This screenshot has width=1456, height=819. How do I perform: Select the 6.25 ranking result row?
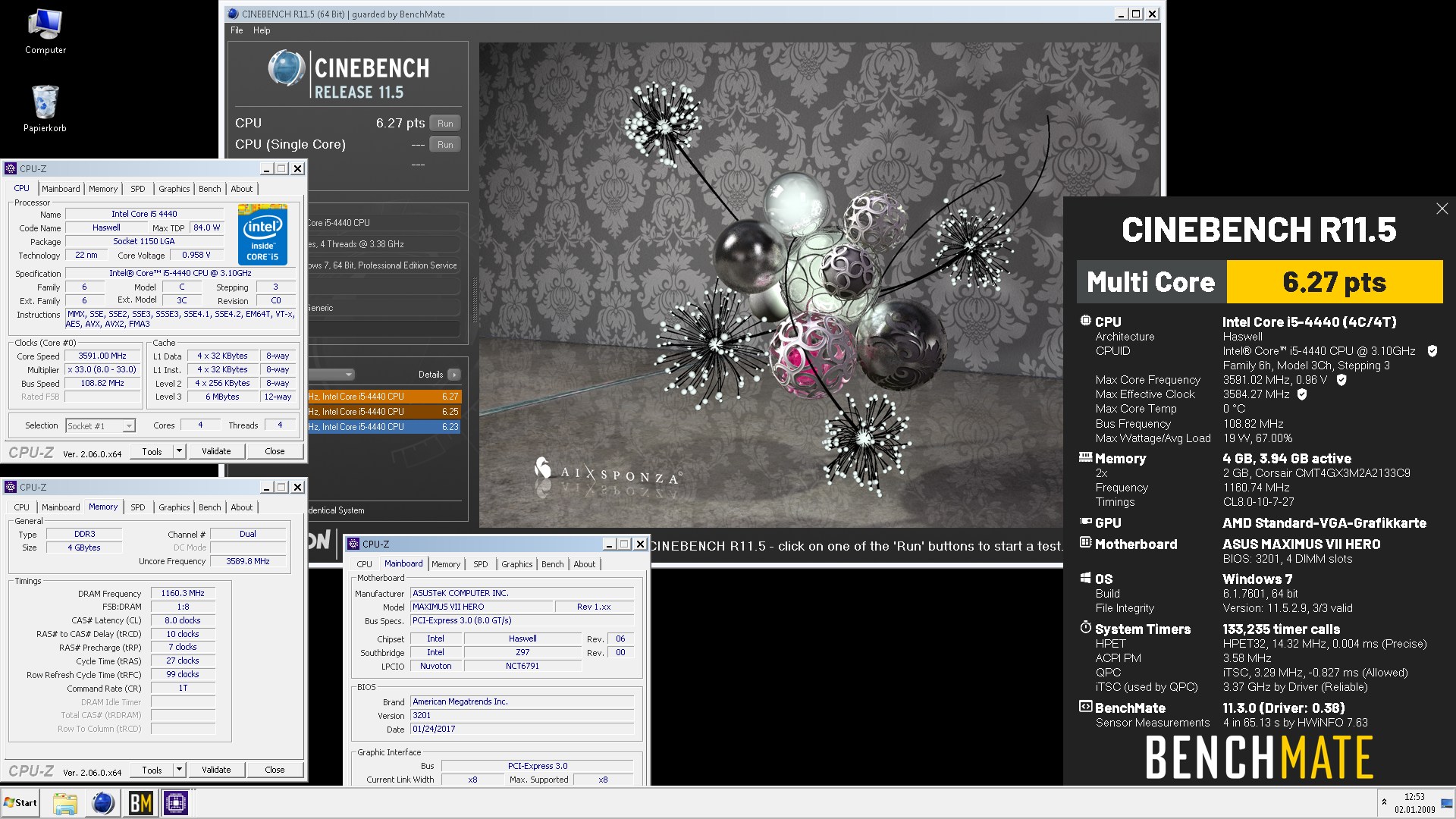click(x=384, y=412)
